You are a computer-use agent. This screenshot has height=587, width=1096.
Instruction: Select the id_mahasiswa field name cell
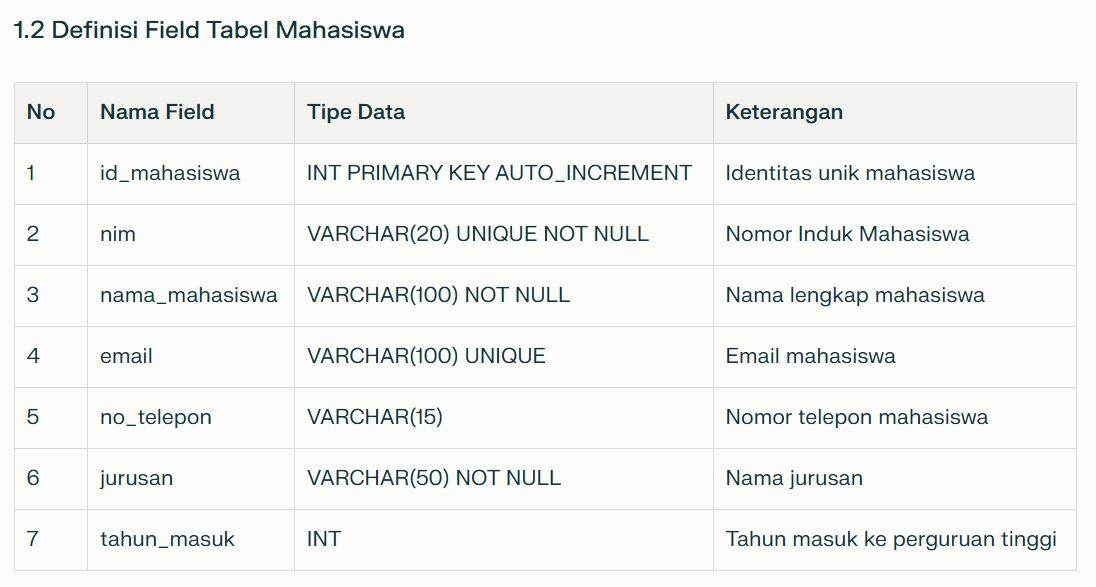(170, 173)
